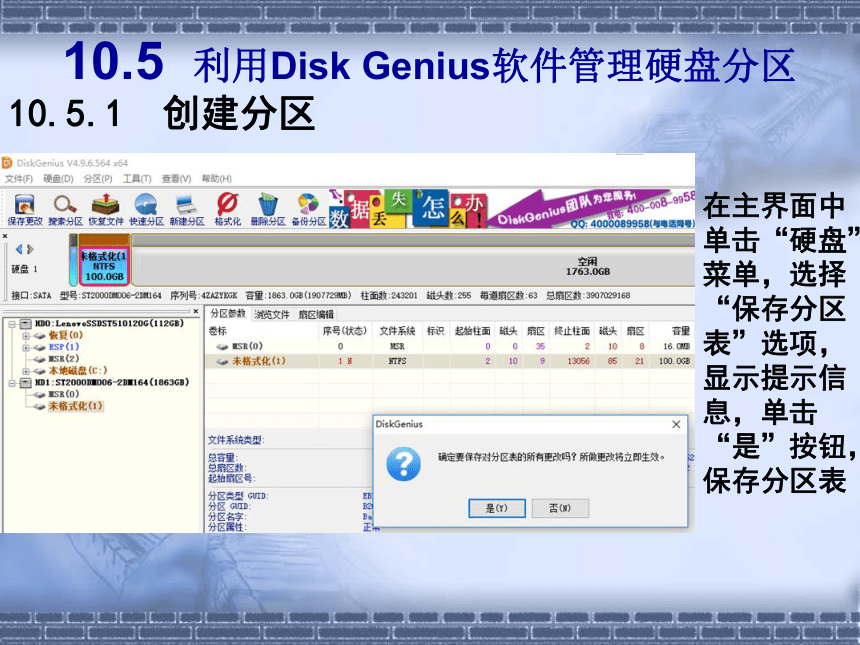Click the New Partition (新建分区) toolbar icon
This screenshot has height=645, width=860.
click(187, 210)
